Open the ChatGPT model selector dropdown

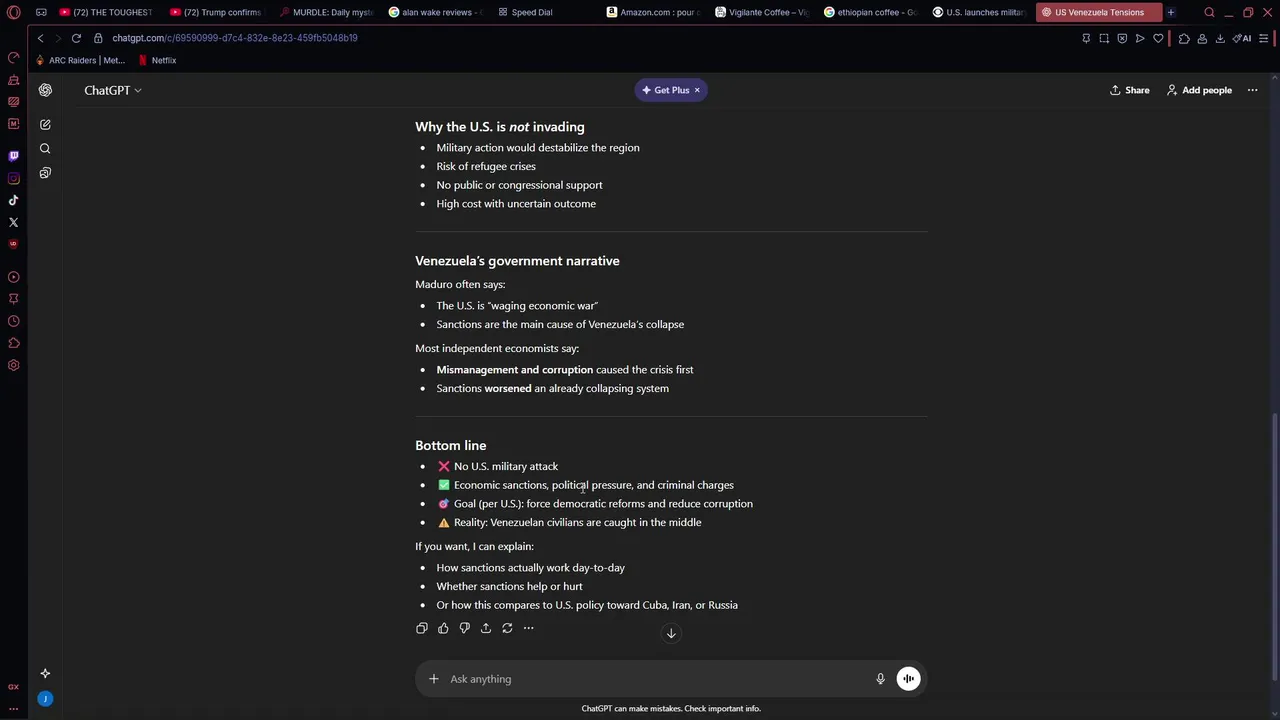click(113, 90)
